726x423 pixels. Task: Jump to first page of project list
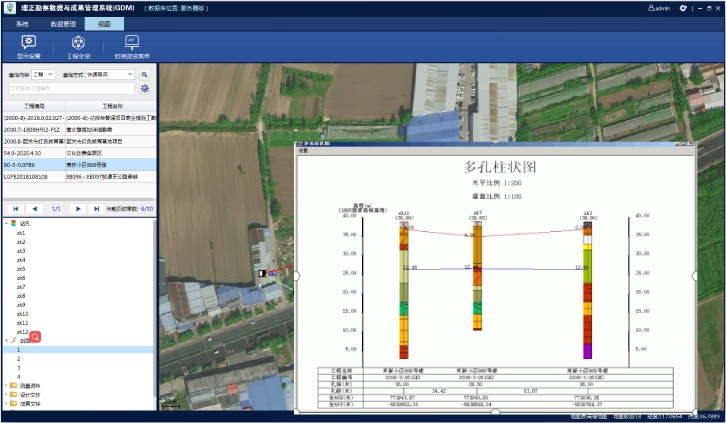(x=15, y=209)
